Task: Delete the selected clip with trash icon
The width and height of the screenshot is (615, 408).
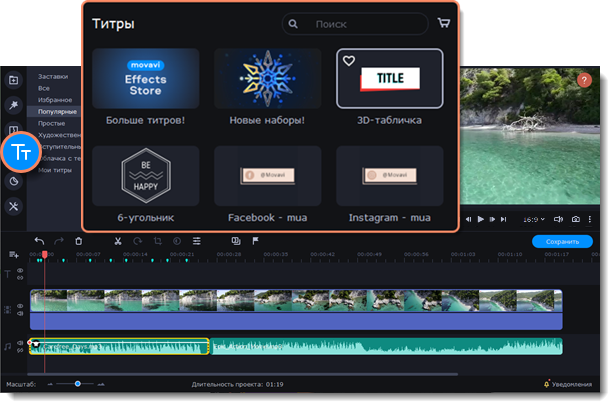Action: [x=79, y=241]
